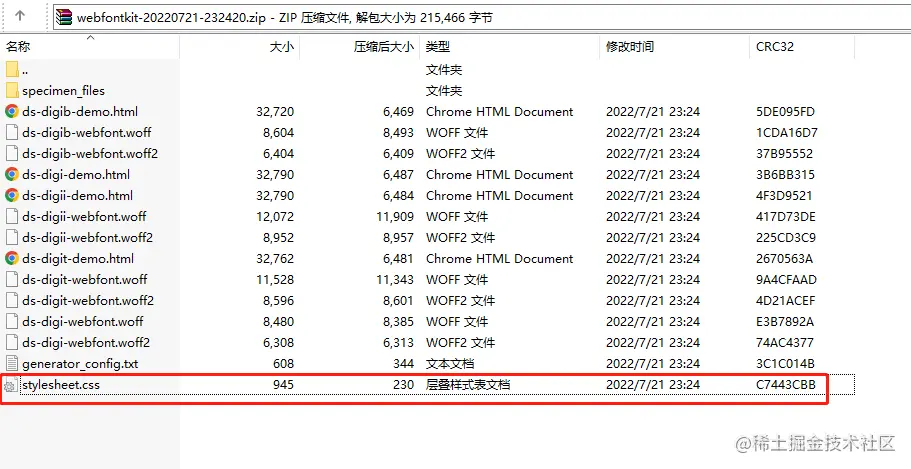
Task: Go up one folder level arrow
Action: 20,16
